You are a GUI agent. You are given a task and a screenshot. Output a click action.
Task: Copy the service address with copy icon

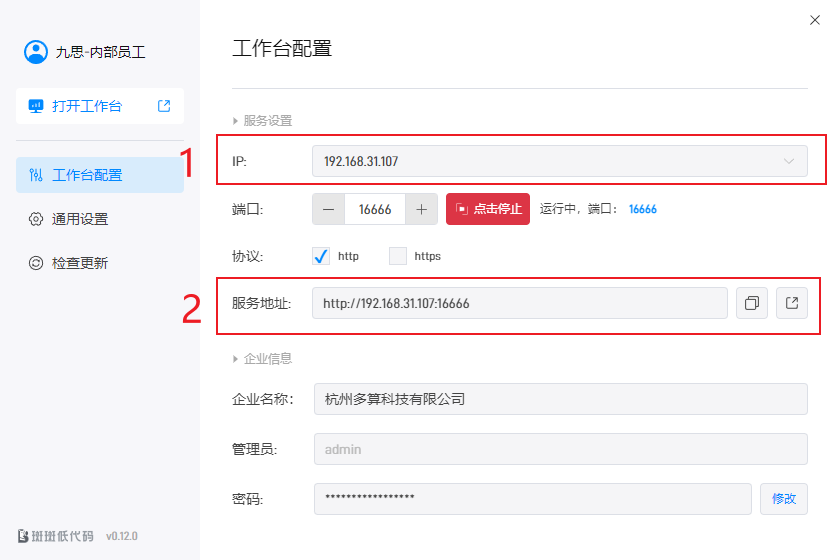pos(751,303)
